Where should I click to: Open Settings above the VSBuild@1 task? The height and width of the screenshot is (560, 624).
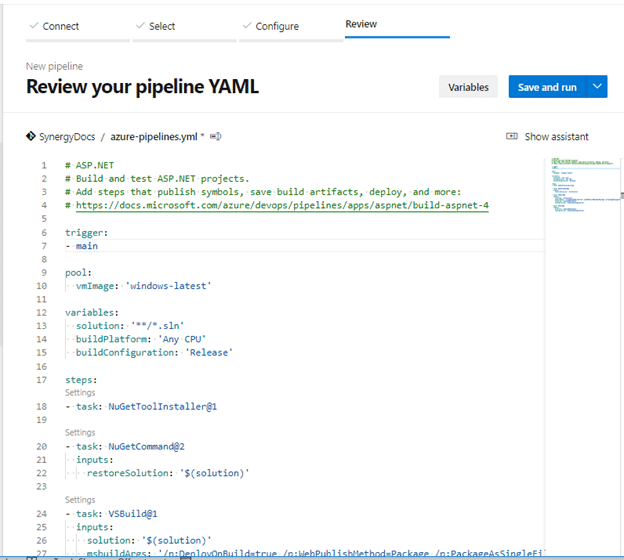click(x=80, y=499)
